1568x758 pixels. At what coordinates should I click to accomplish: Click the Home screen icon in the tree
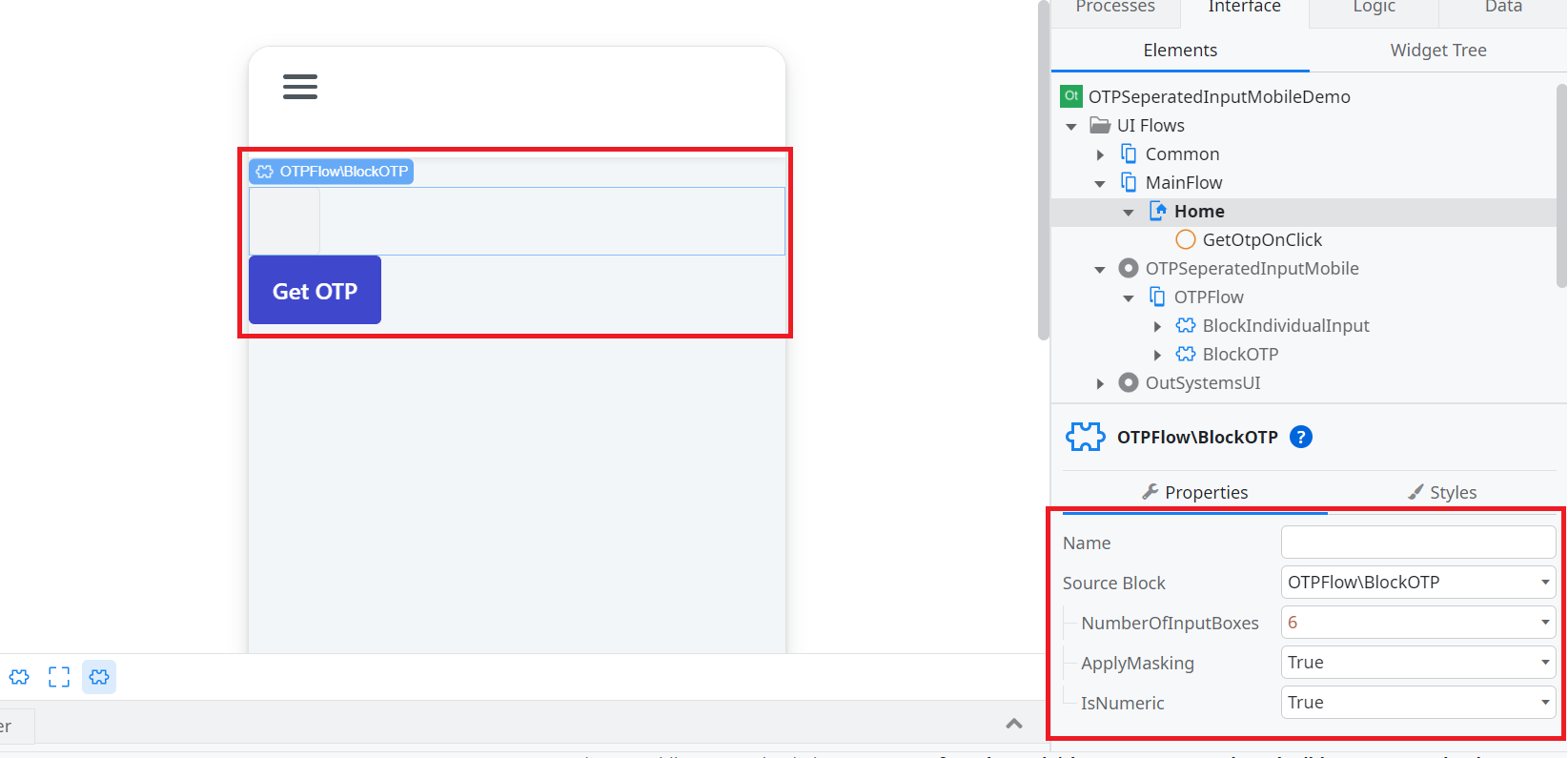(1158, 211)
